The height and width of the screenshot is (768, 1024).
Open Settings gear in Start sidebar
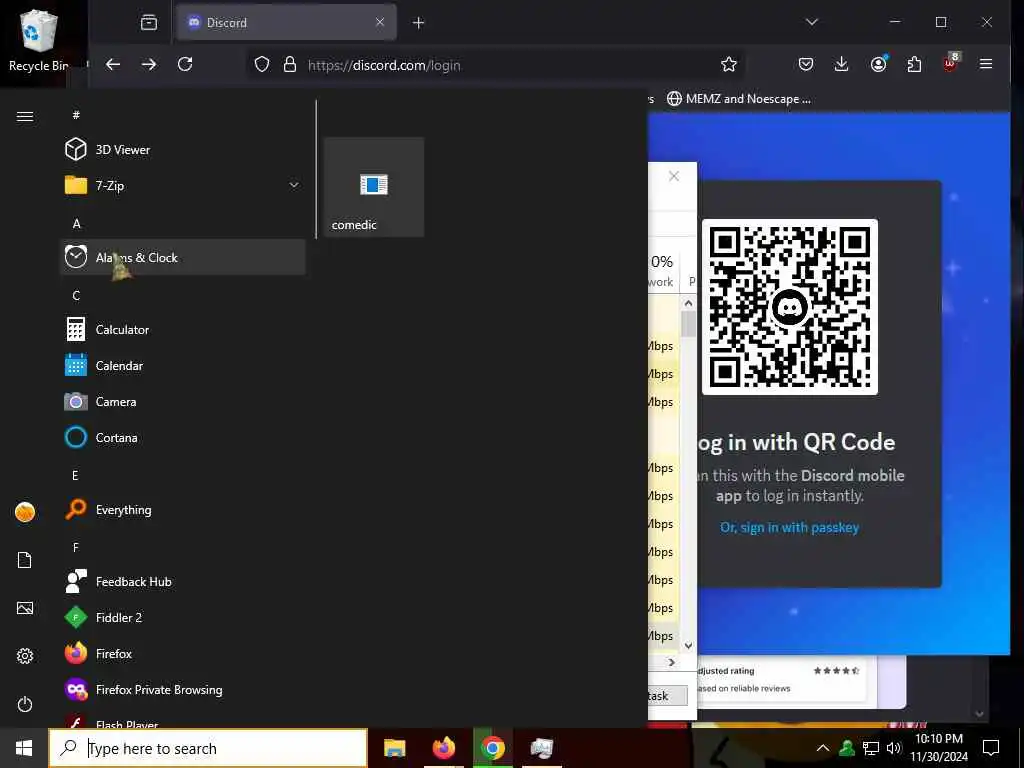click(25, 656)
